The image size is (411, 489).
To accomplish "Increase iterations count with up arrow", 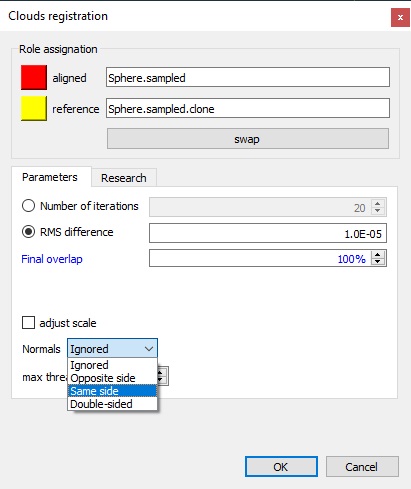I will [x=378, y=203].
